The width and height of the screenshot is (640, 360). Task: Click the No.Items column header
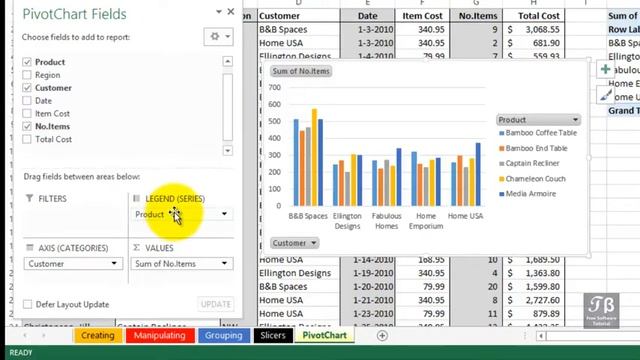coord(476,16)
